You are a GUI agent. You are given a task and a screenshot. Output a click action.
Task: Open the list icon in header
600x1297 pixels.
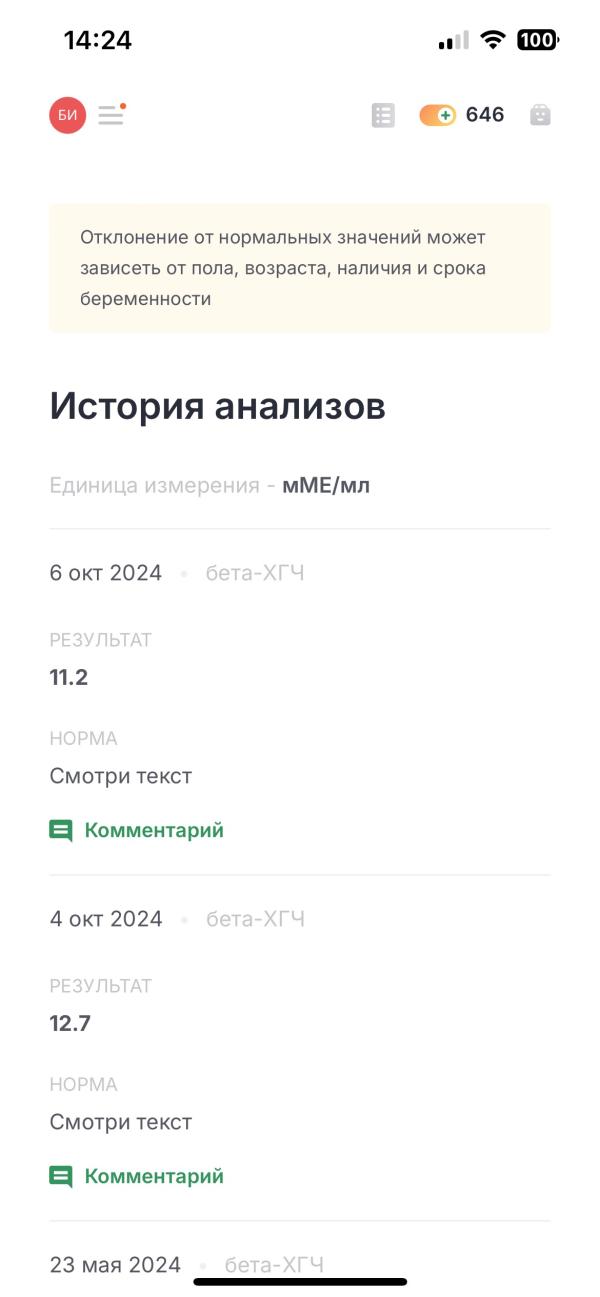tap(383, 116)
